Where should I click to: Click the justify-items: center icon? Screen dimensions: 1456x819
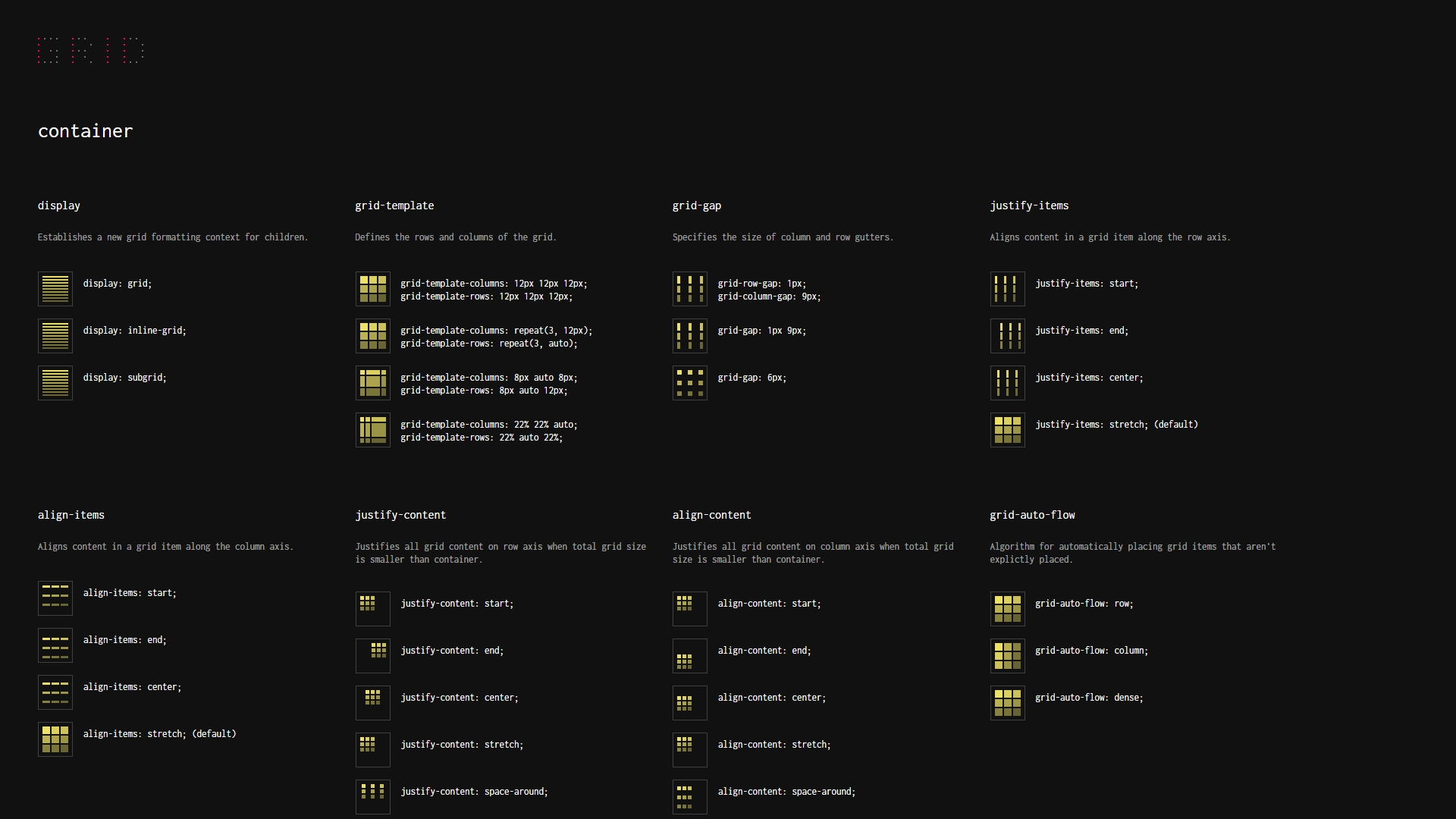[1008, 383]
